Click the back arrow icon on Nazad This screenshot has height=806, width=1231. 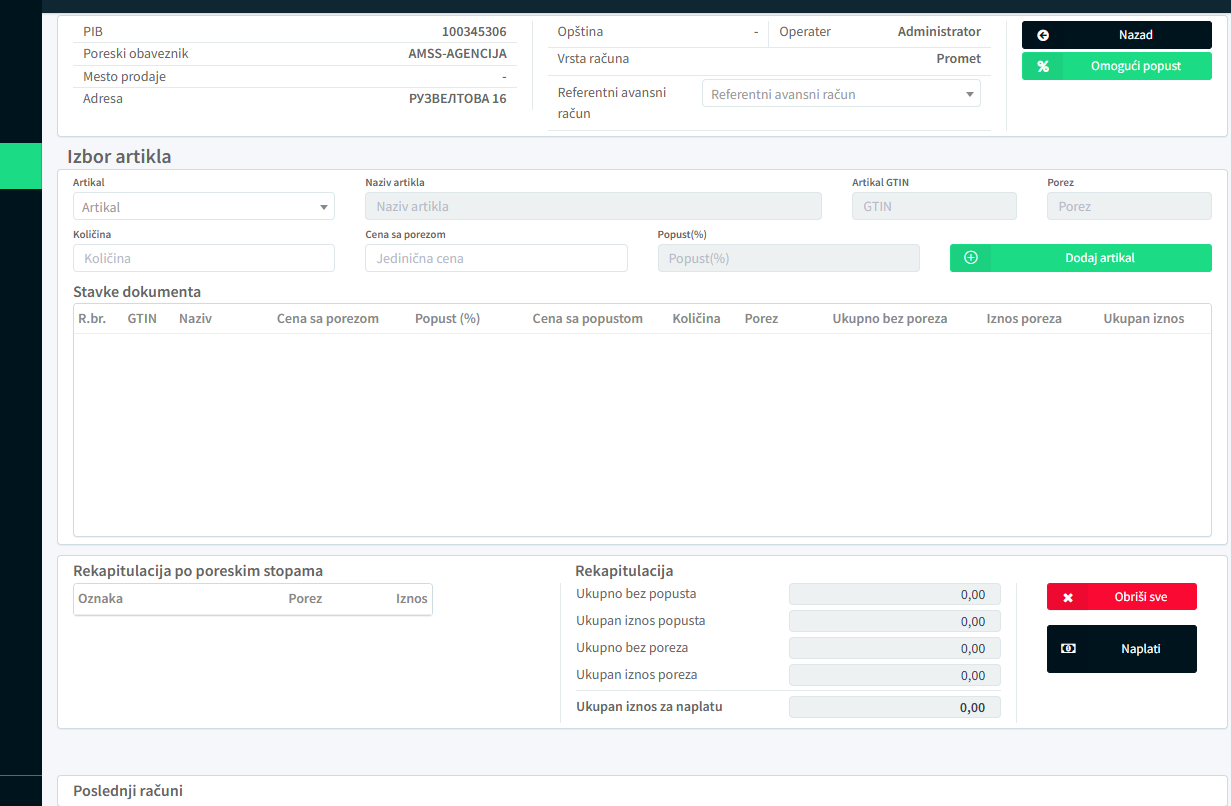pos(1043,35)
